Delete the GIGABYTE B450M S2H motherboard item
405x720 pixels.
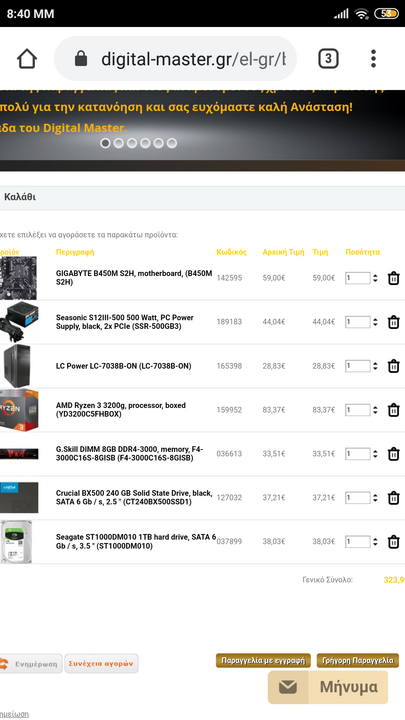click(394, 278)
